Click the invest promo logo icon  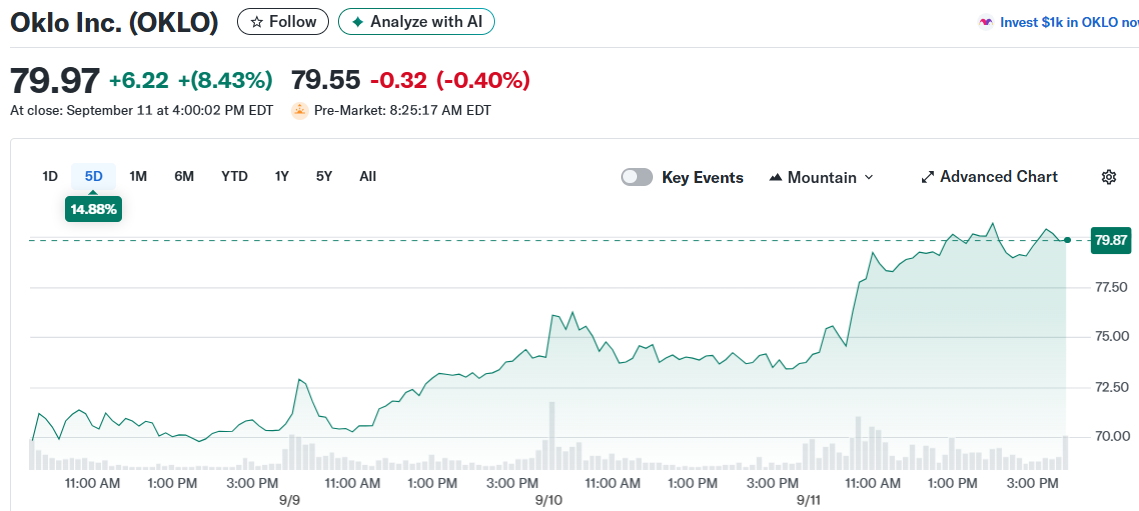point(986,23)
